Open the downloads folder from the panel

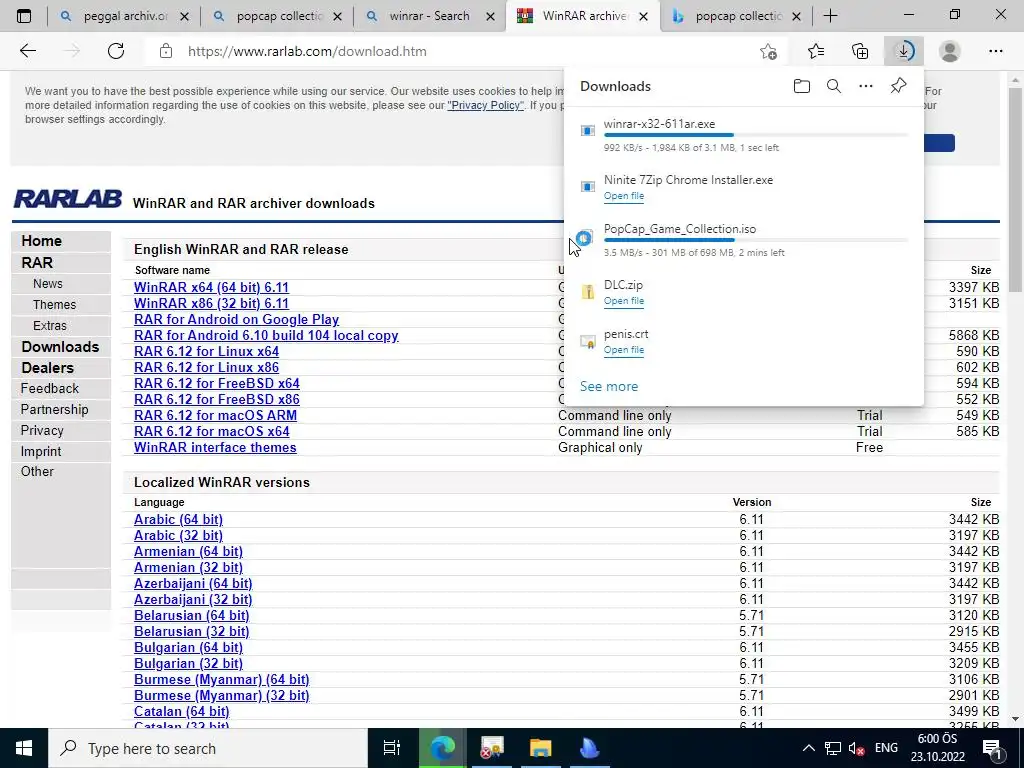click(802, 86)
